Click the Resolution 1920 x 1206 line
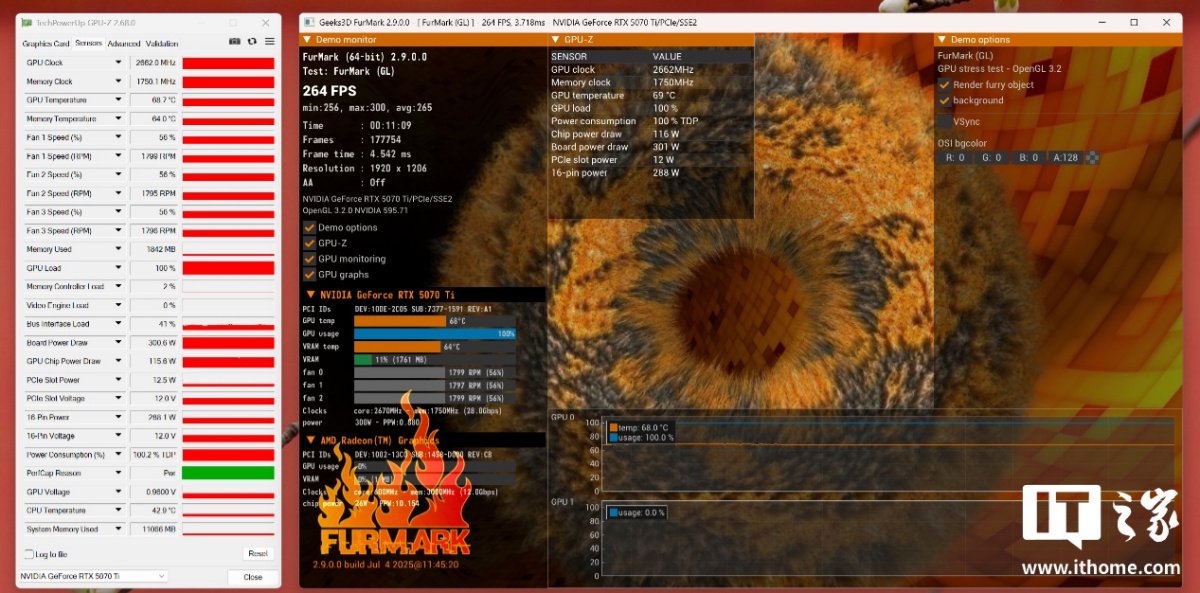 [x=364, y=169]
